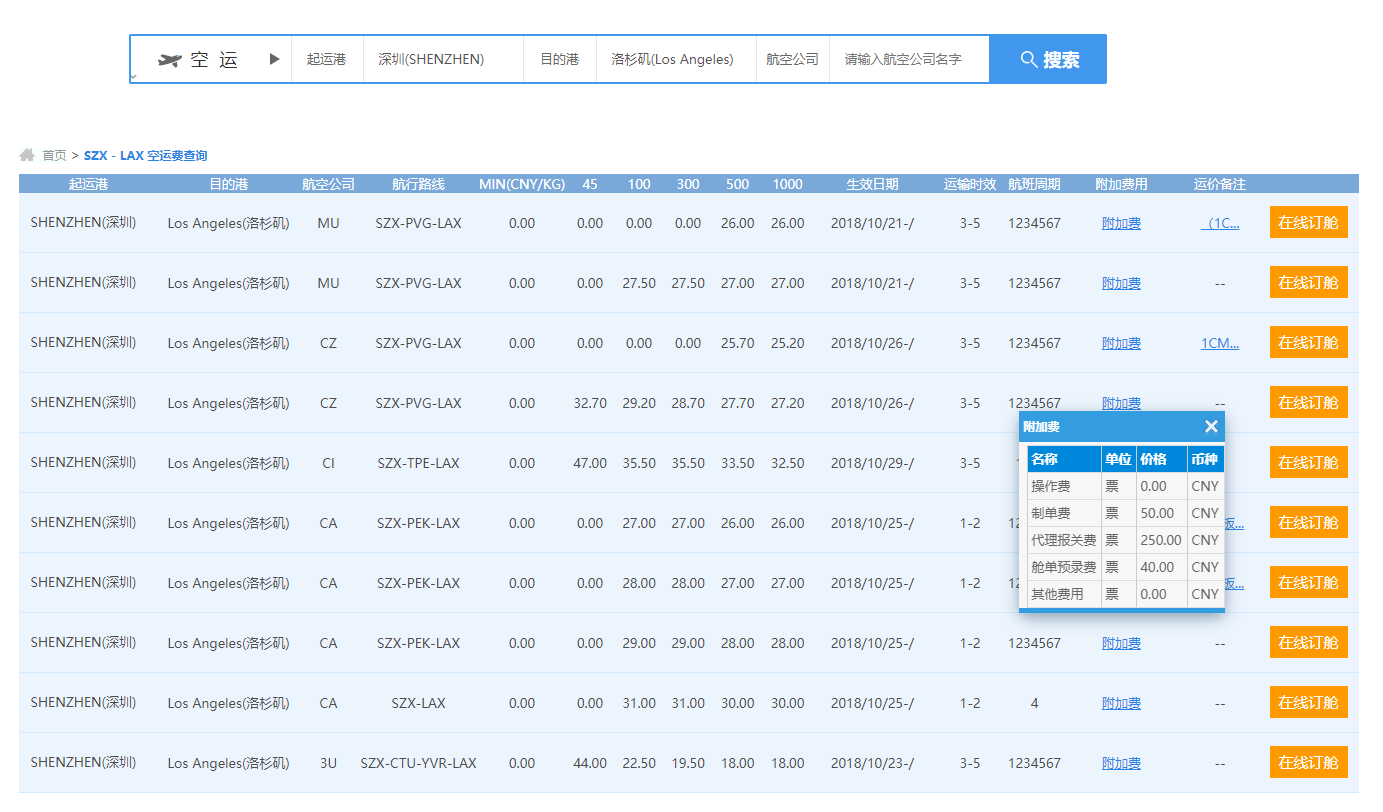Click 在线订舱 for CZ row priced 32.70
This screenshot has width=1383, height=812.
pos(1308,402)
